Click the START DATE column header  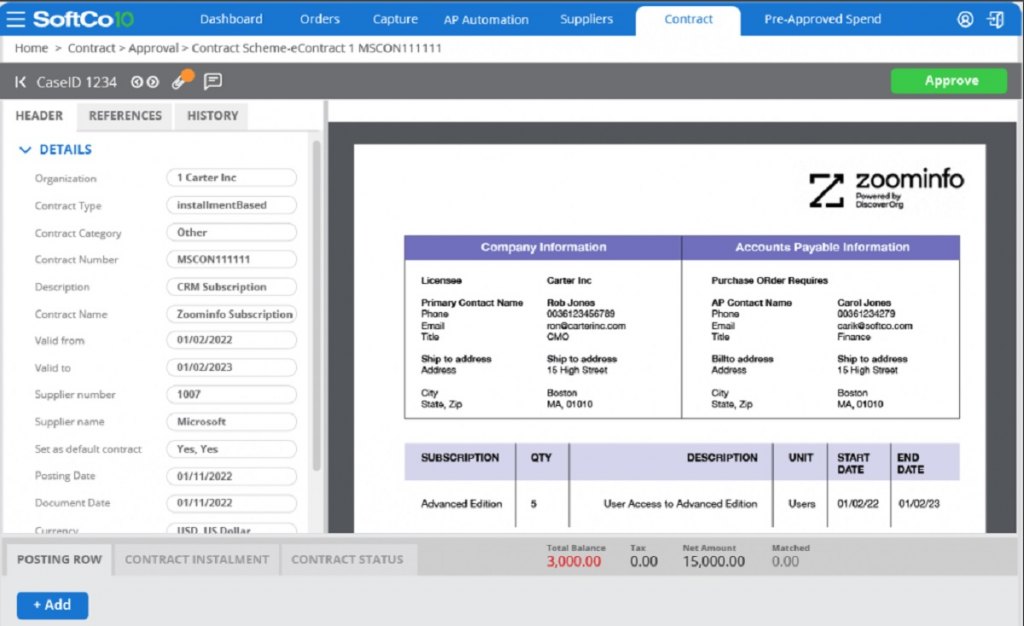[853, 463]
